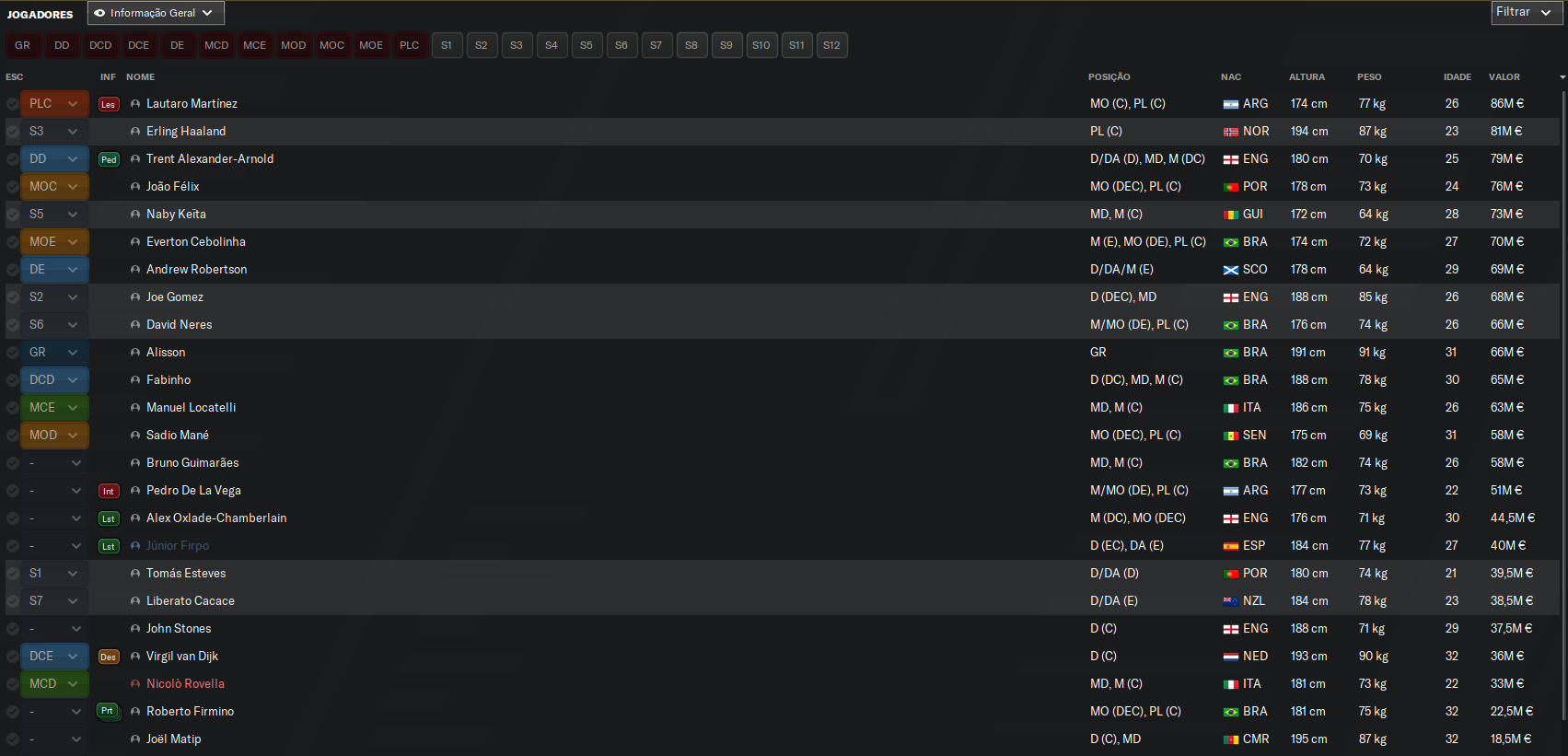Select the S1 substitute tab

447,45
